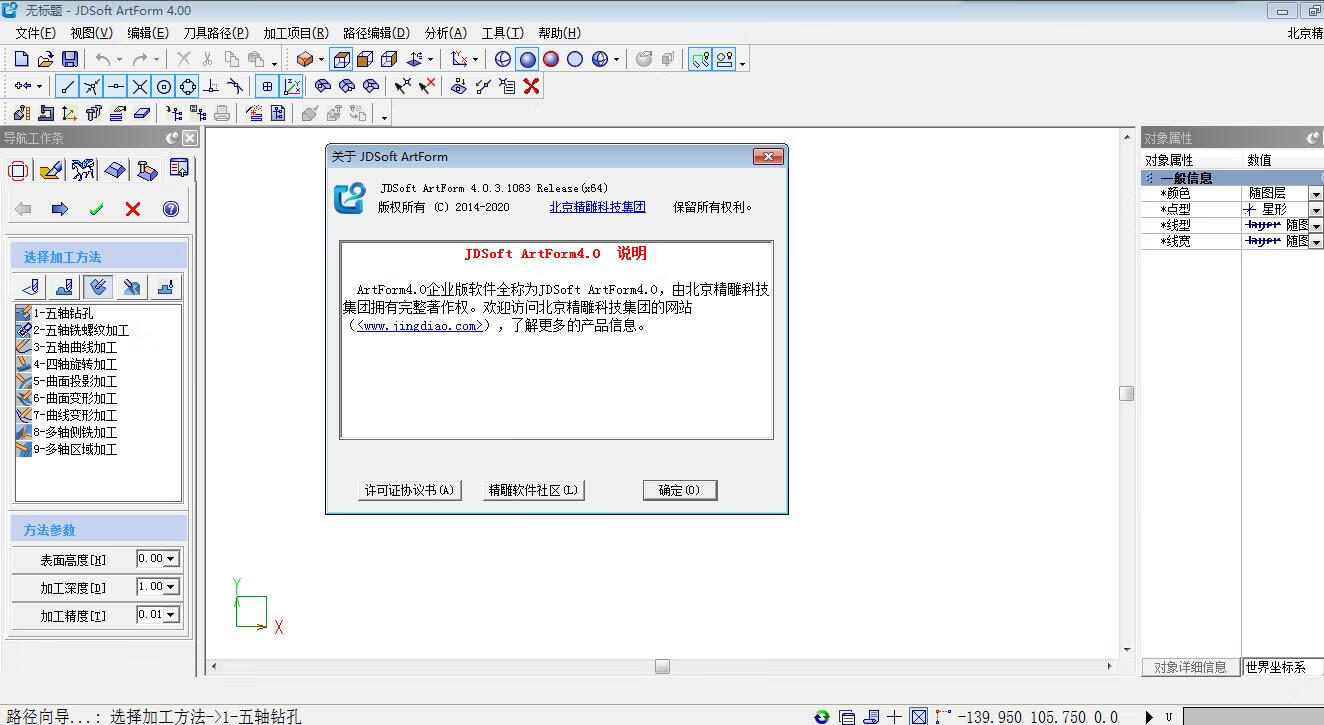Open the 线型 property dropdown arrow
This screenshot has width=1324, height=725.
(x=1316, y=226)
